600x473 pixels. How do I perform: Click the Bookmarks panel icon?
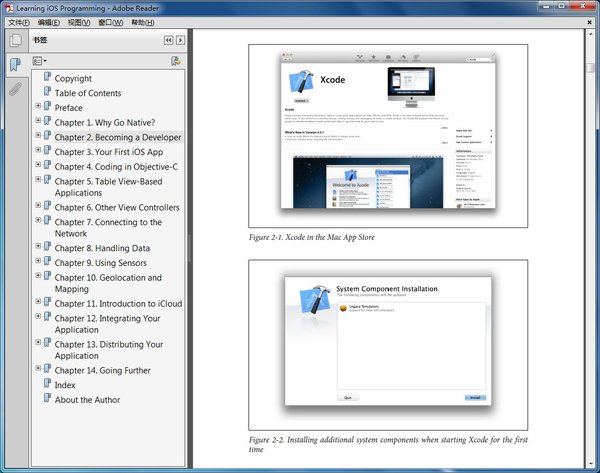coord(15,65)
